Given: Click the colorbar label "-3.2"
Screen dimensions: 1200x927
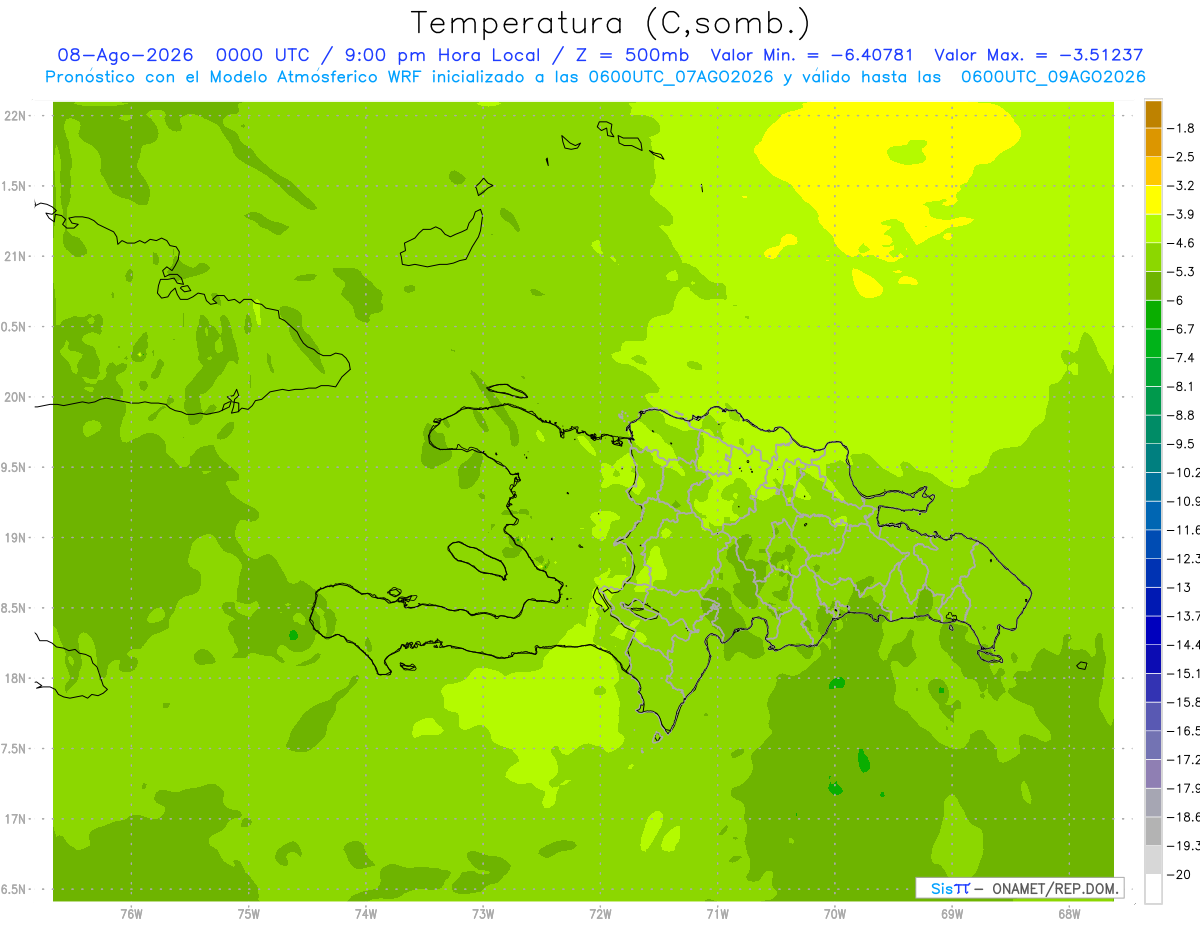Looking at the screenshot, I should click(1183, 186).
